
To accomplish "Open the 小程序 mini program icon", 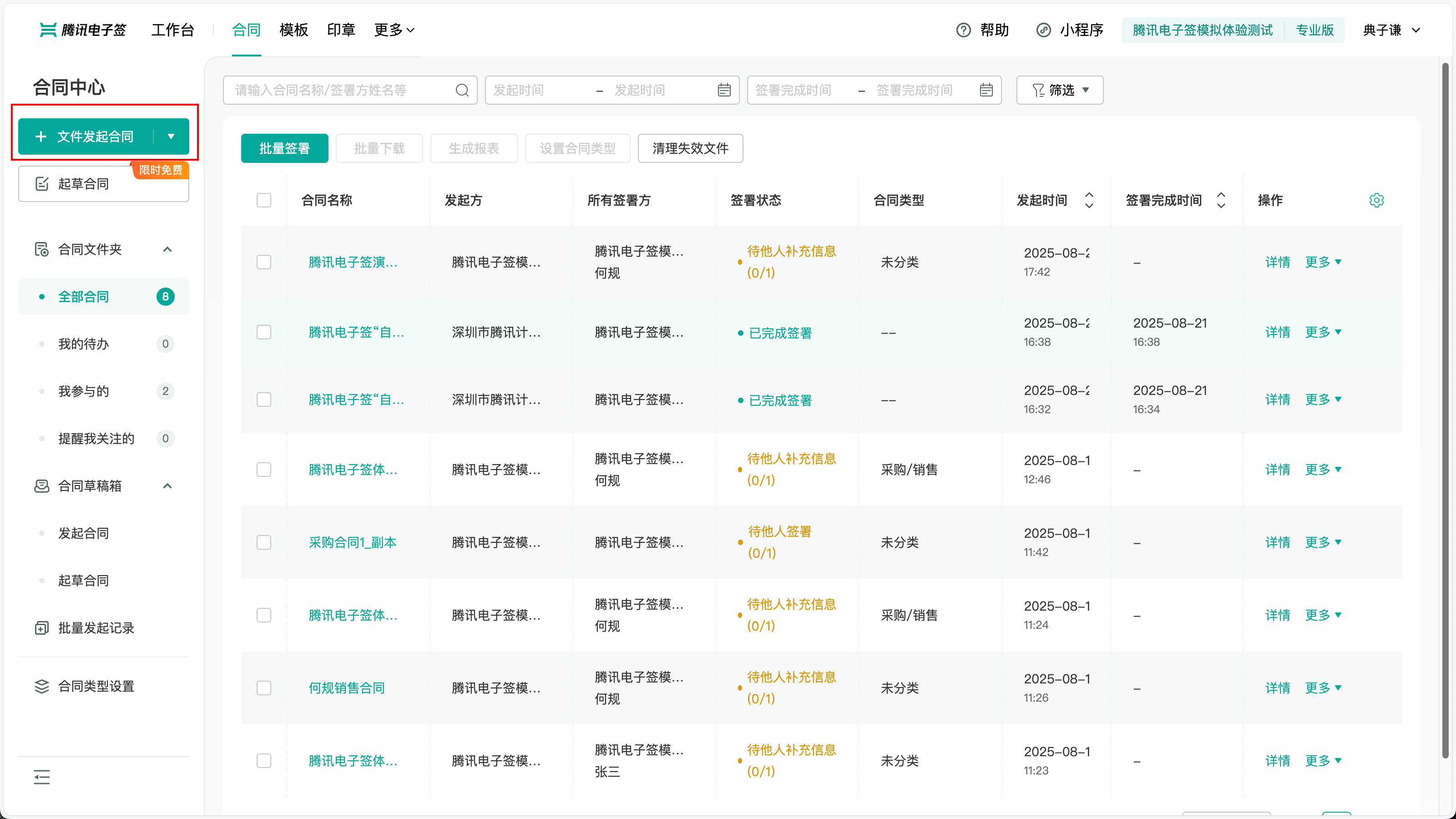I will click(1043, 30).
